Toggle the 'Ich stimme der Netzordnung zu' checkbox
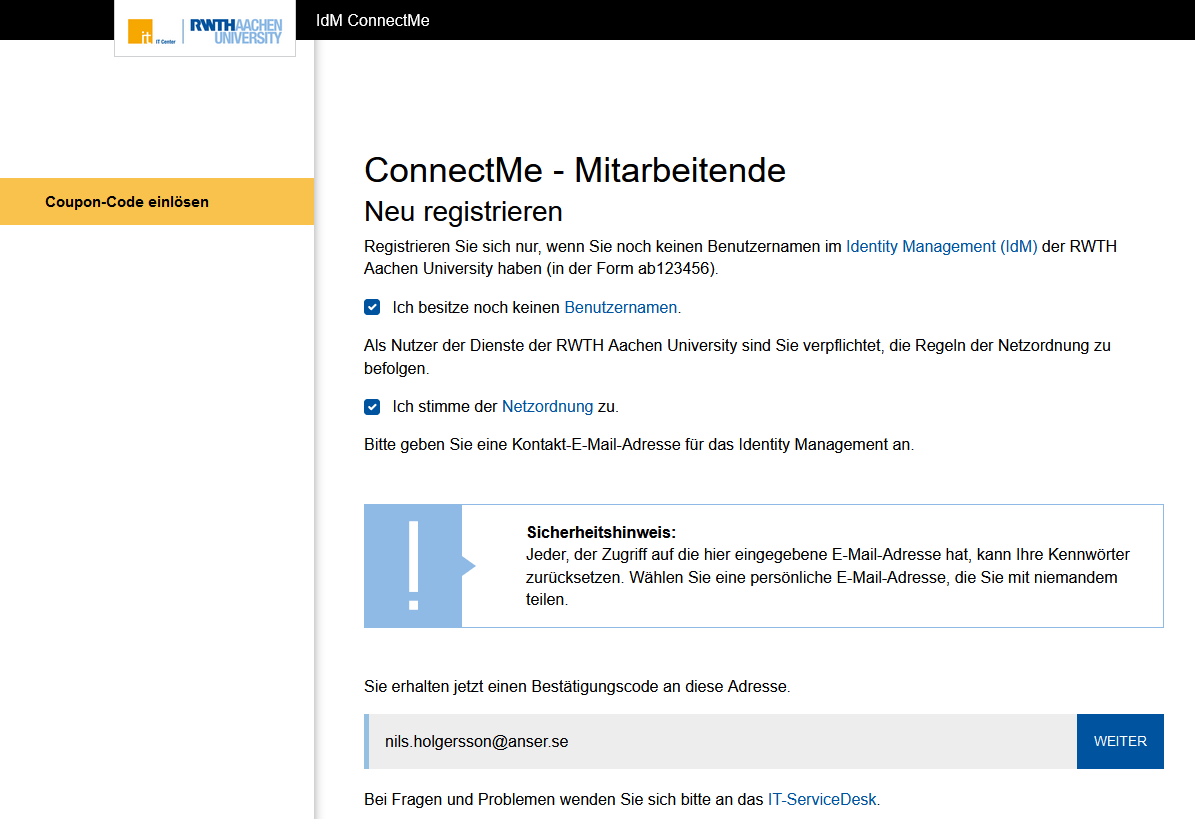1195x819 pixels. tap(372, 407)
